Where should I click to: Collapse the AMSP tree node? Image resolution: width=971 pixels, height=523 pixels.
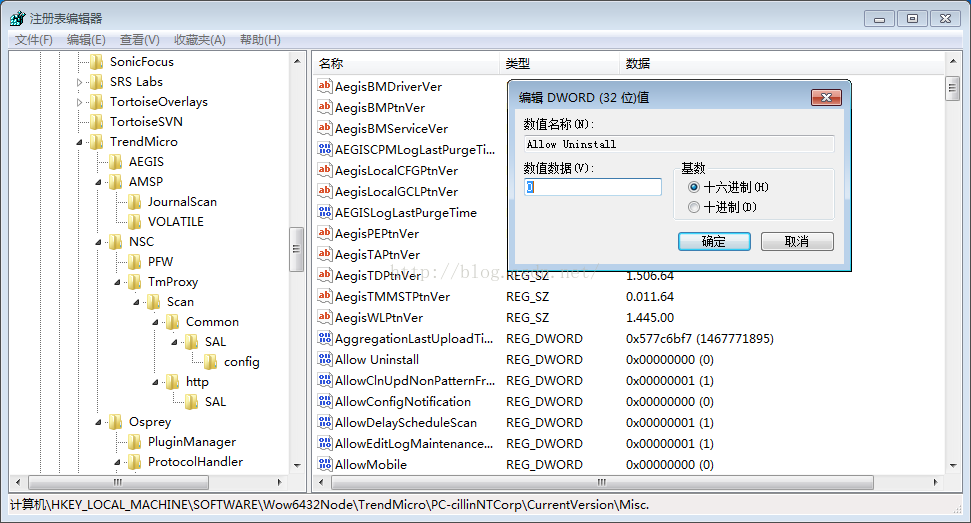coord(98,183)
